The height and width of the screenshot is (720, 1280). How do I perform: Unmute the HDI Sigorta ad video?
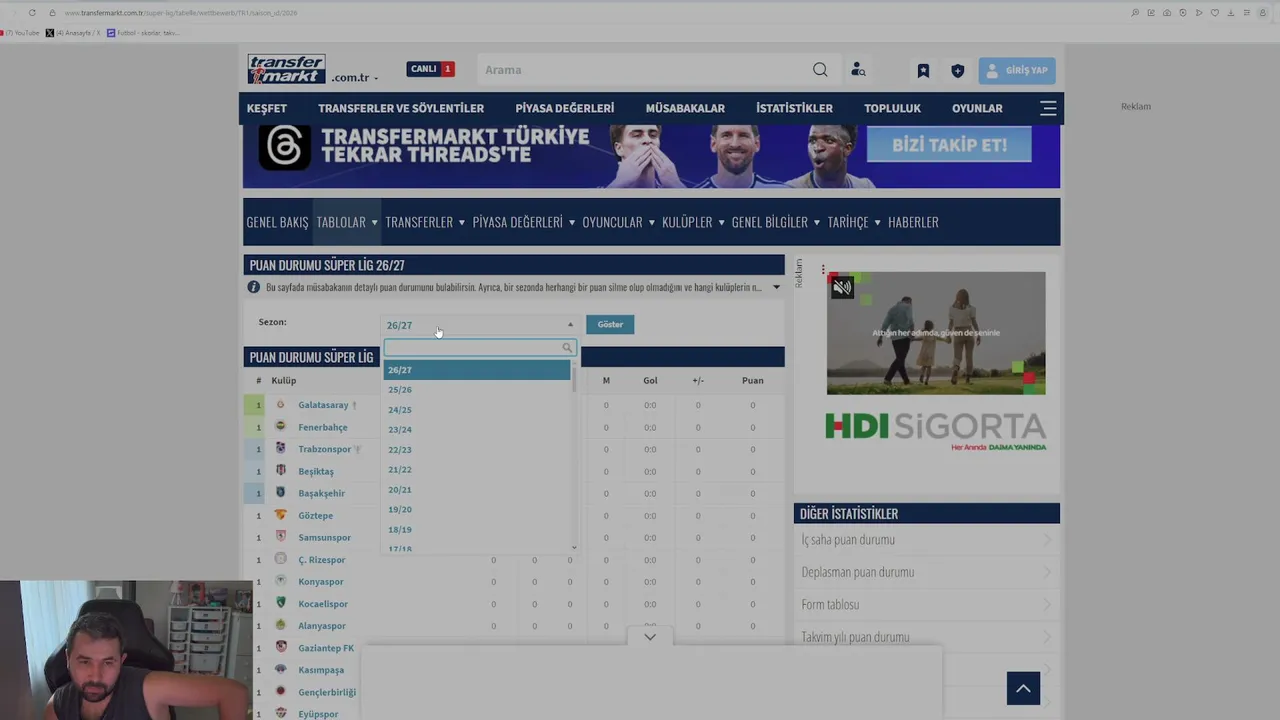tap(843, 288)
